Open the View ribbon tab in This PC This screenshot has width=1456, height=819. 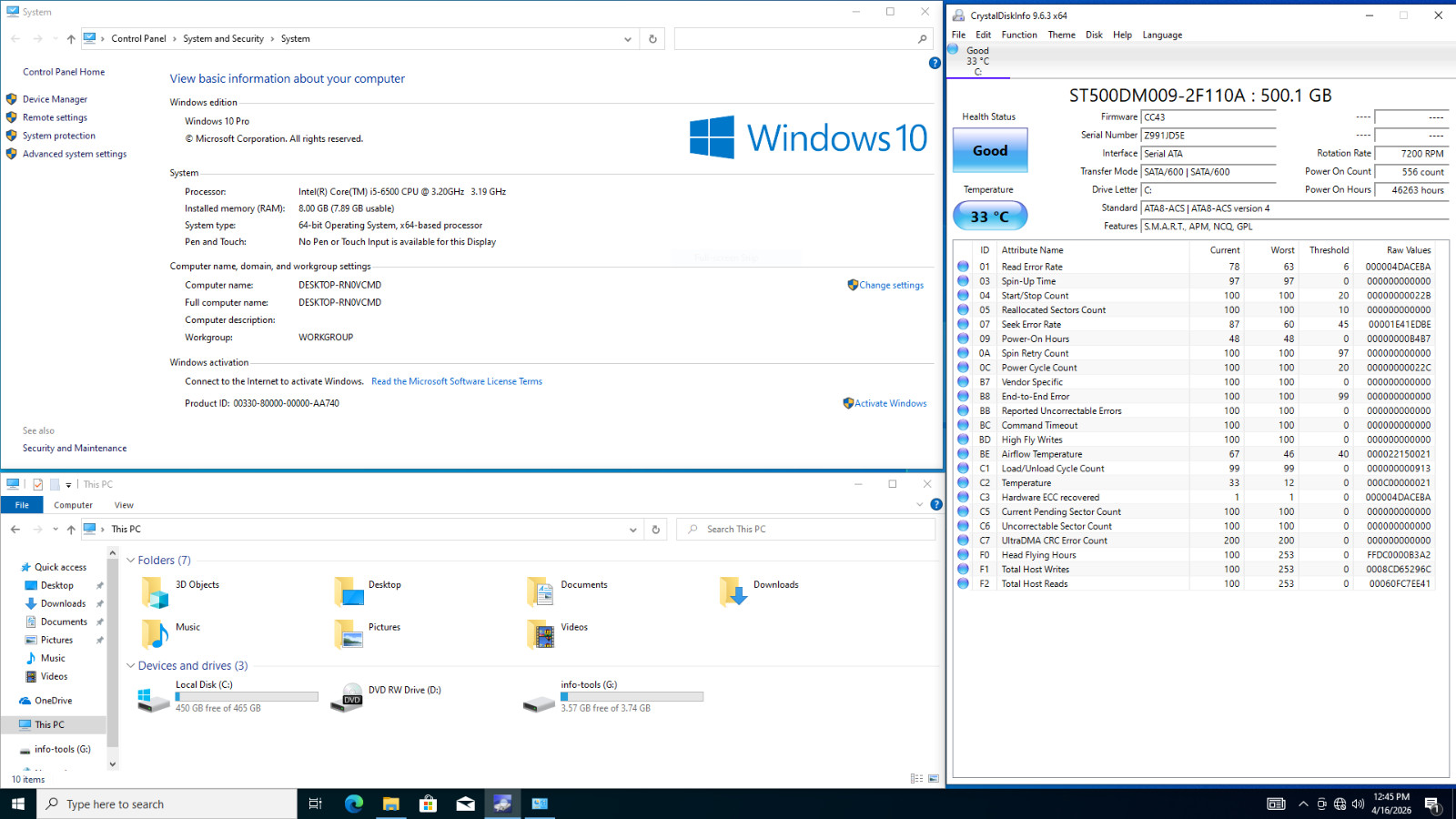[124, 505]
